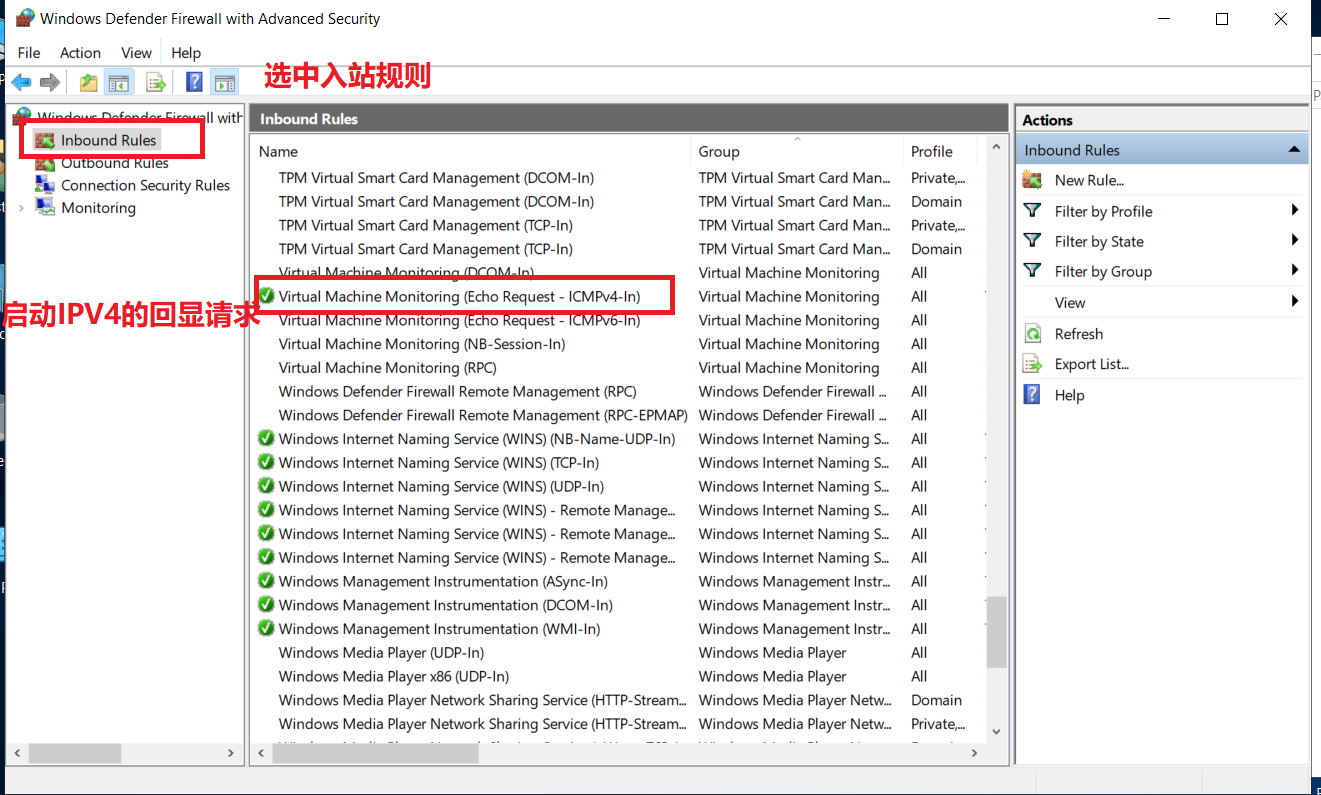Select Virtual Machine Monitoring (DCOM-In) rule
The image size is (1321, 795).
(x=406, y=272)
